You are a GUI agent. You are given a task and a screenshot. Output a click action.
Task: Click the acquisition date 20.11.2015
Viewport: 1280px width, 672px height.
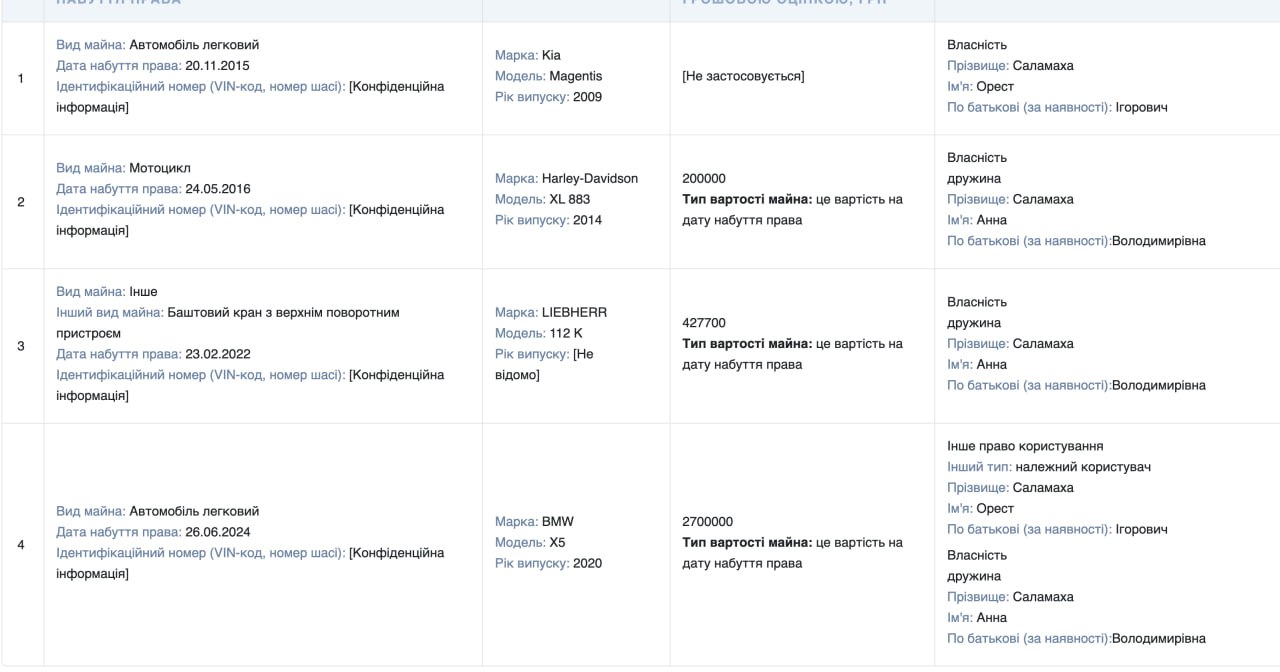[217, 66]
